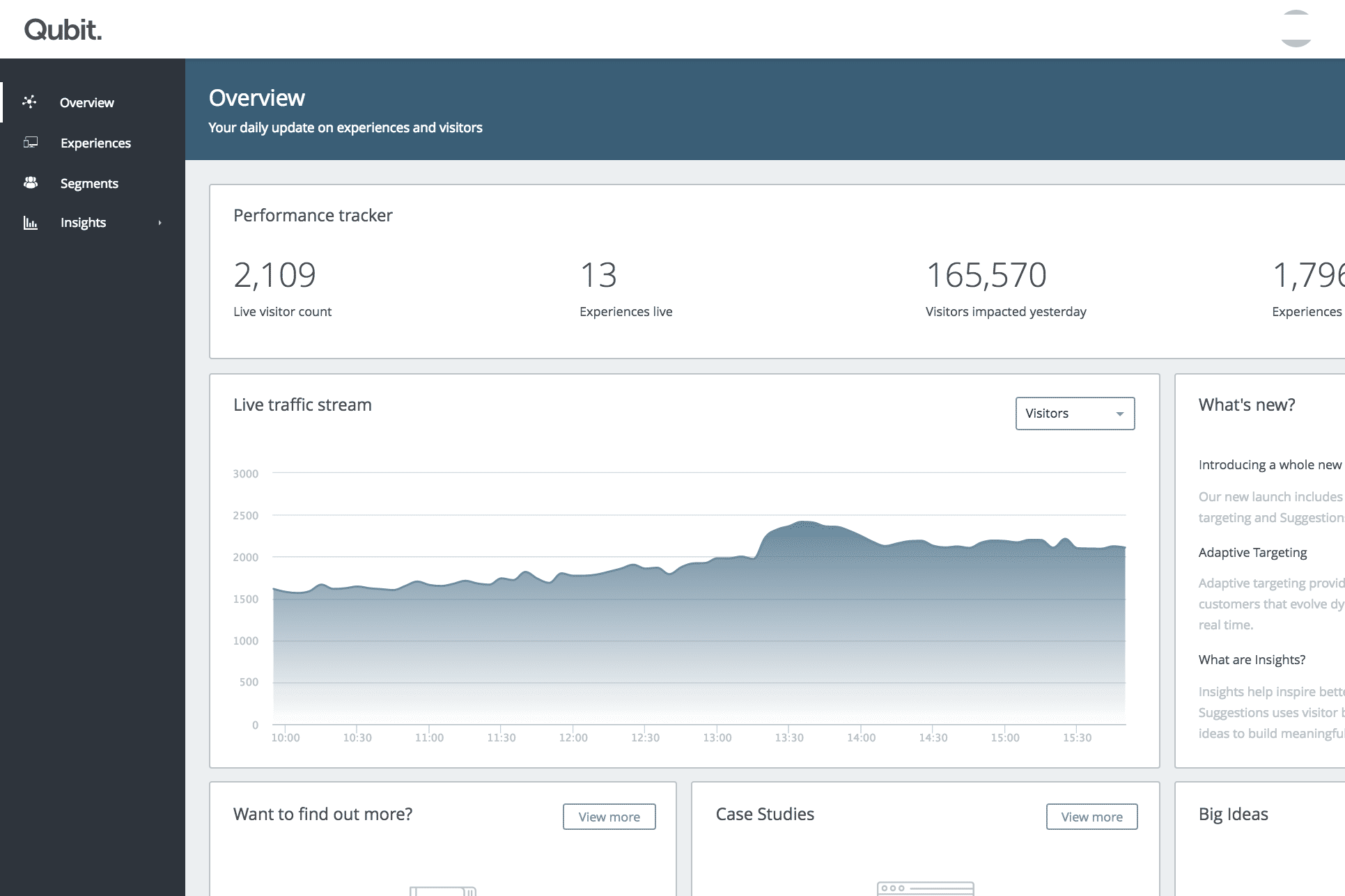Screen dimensions: 1345x896
Task: Click the Adaptive Targeting heading
Action: click(x=1252, y=552)
